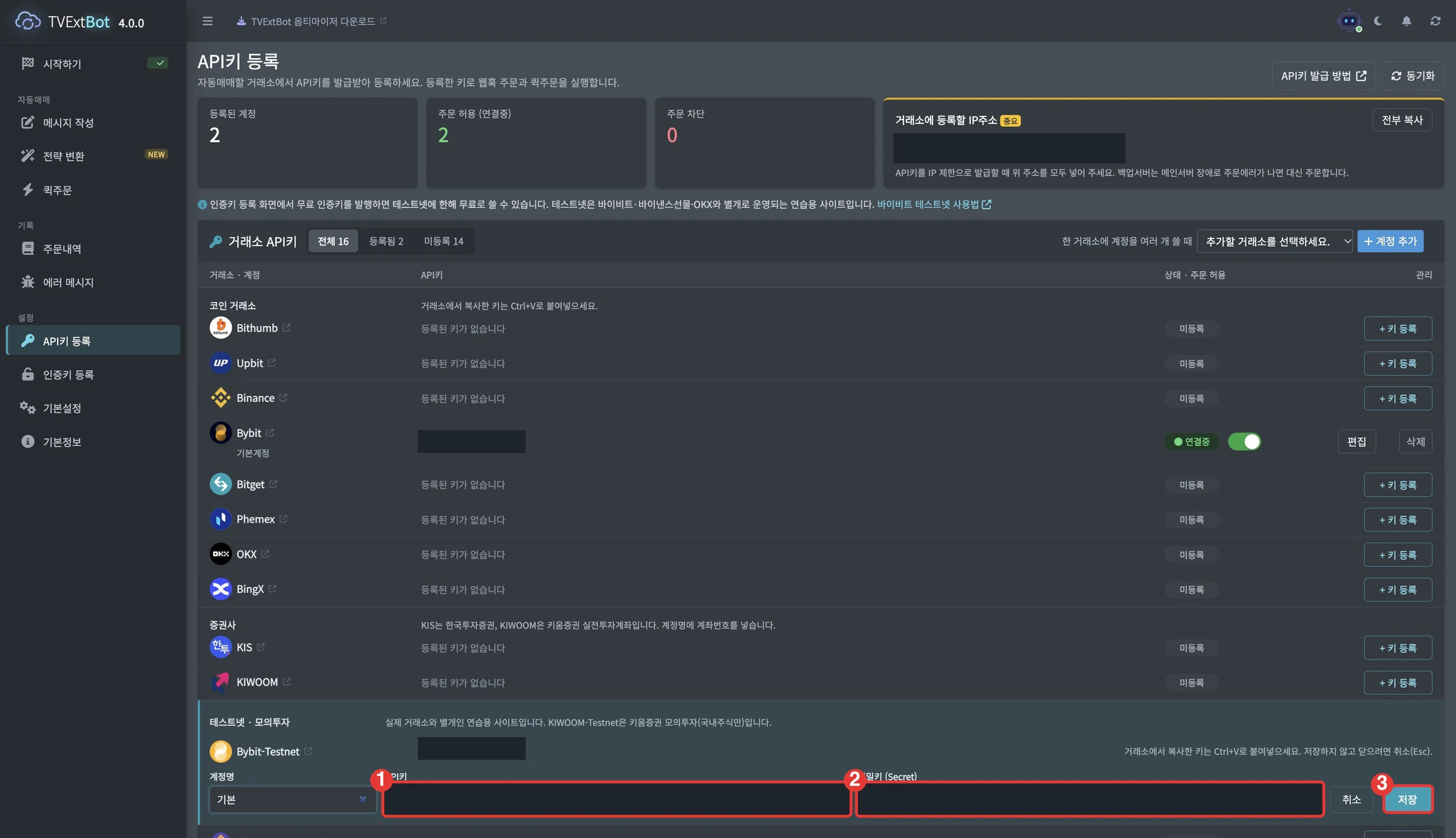This screenshot has height=838, width=1456.
Task: Click 전부 복사 button
Action: (1402, 120)
